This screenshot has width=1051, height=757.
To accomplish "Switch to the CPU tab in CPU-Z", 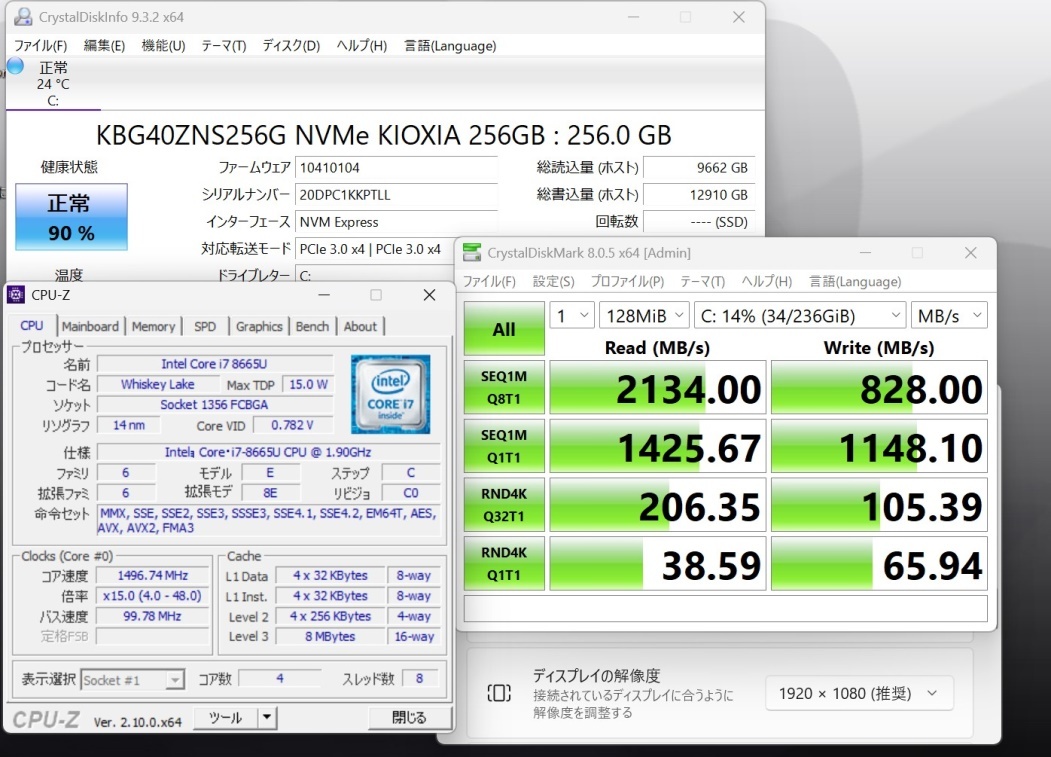I will [x=32, y=325].
